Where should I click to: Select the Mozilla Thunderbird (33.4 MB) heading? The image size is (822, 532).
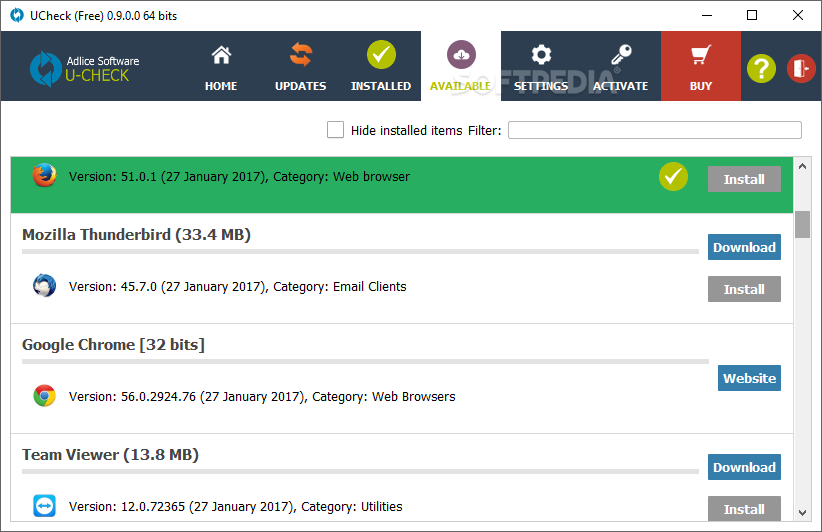coord(136,235)
